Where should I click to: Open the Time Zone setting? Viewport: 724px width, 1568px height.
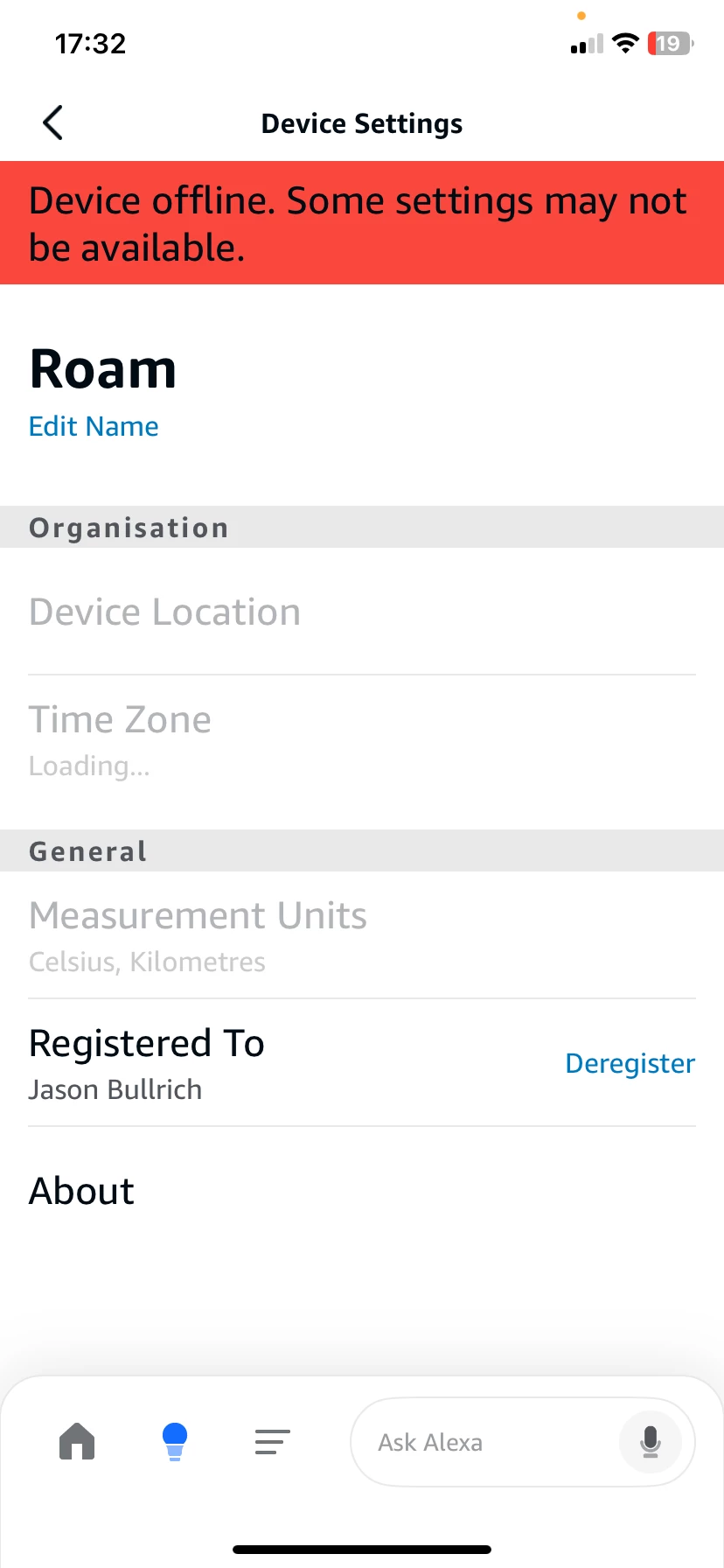120,738
